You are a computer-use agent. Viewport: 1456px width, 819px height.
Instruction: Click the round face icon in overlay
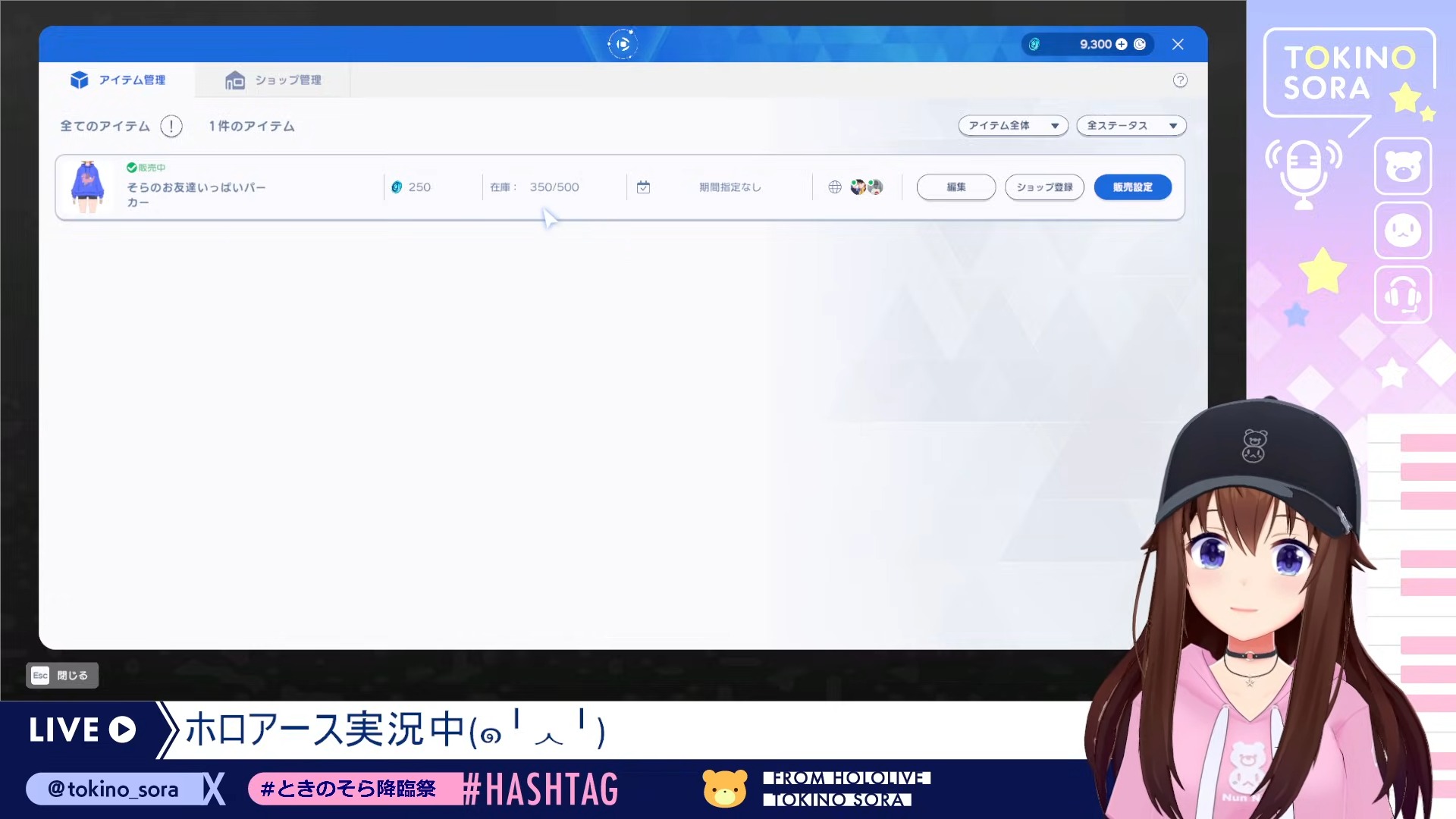coord(1403,231)
